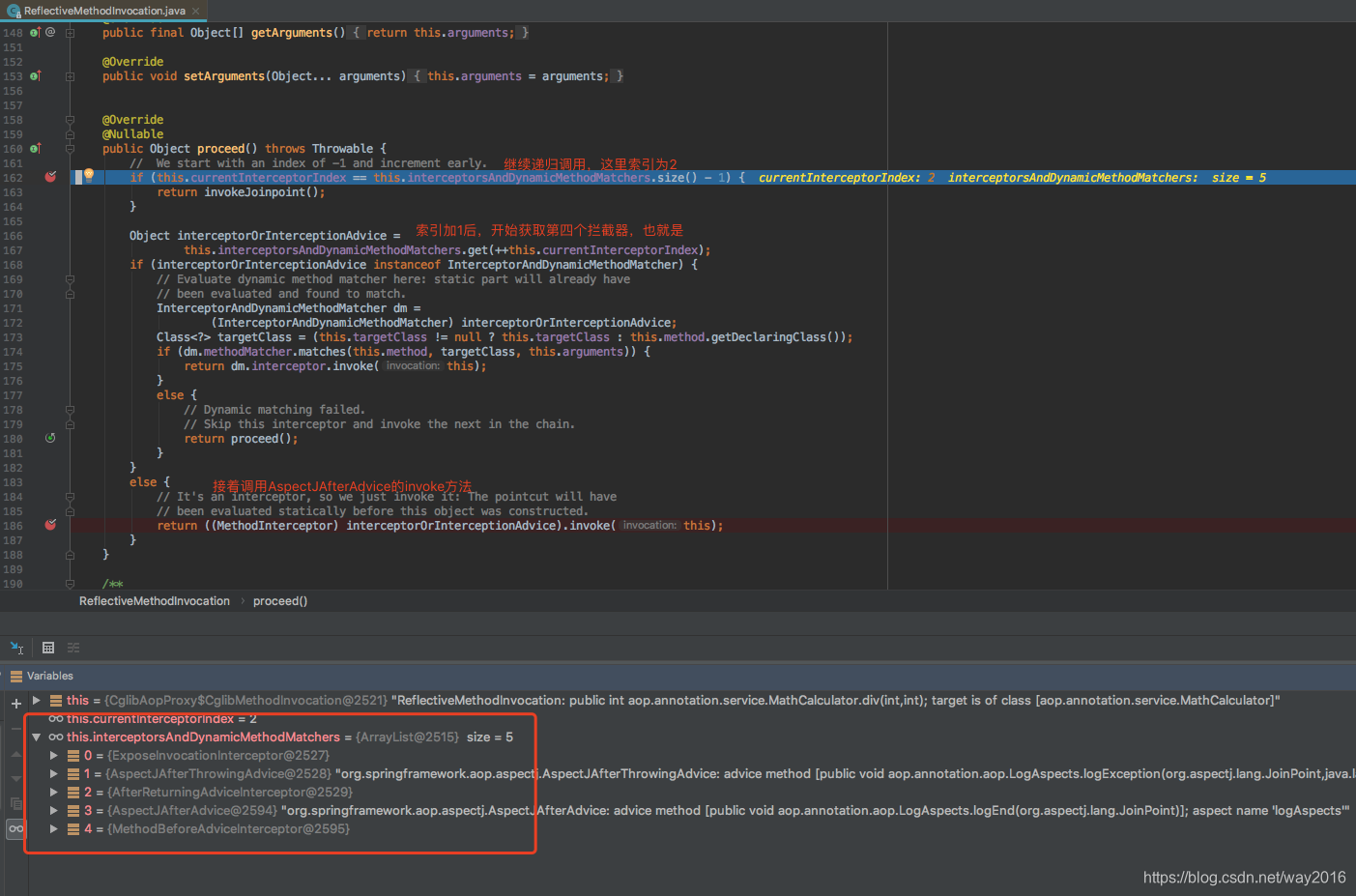This screenshot has width=1356, height=896.
Task: Expand the folded getArguments() method on line 148
Action: (x=70, y=33)
